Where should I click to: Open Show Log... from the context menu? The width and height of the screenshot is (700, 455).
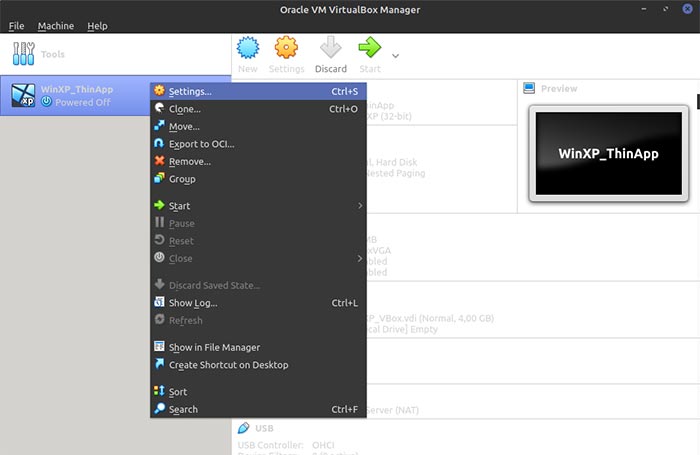tap(258, 303)
